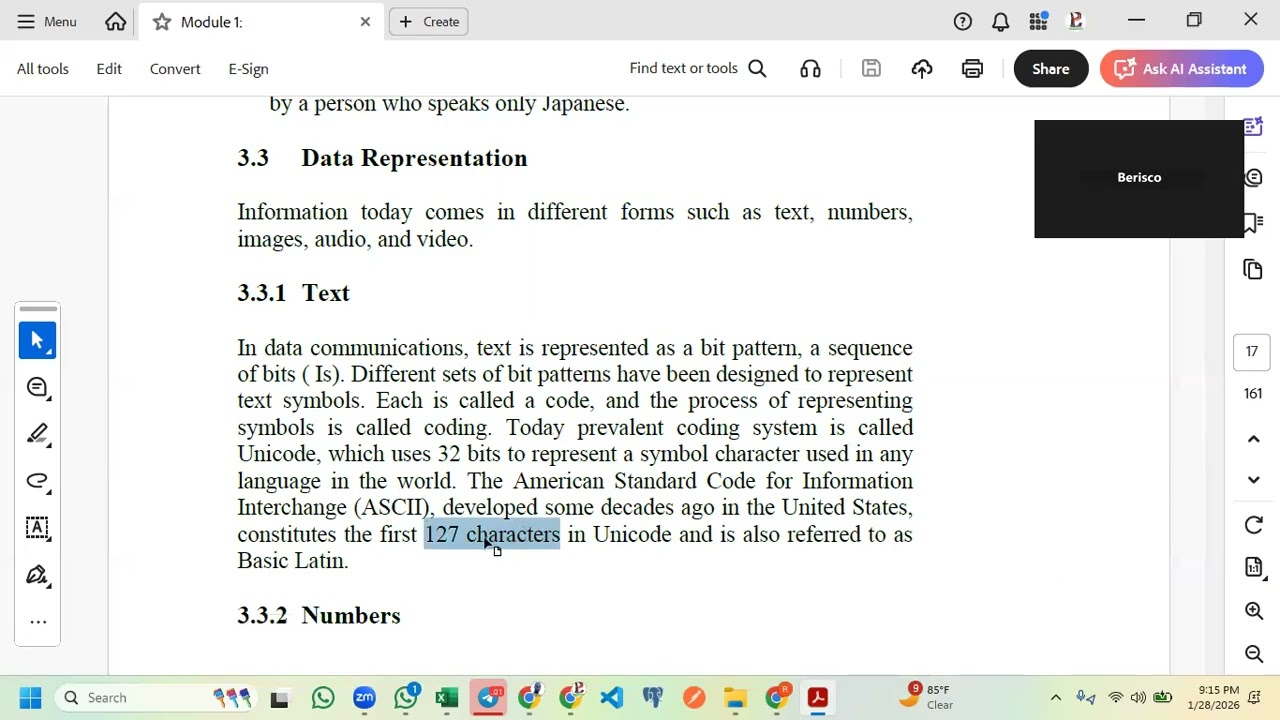Select the freehand Draw loop tool
The width and height of the screenshot is (1280, 720).
(38, 481)
